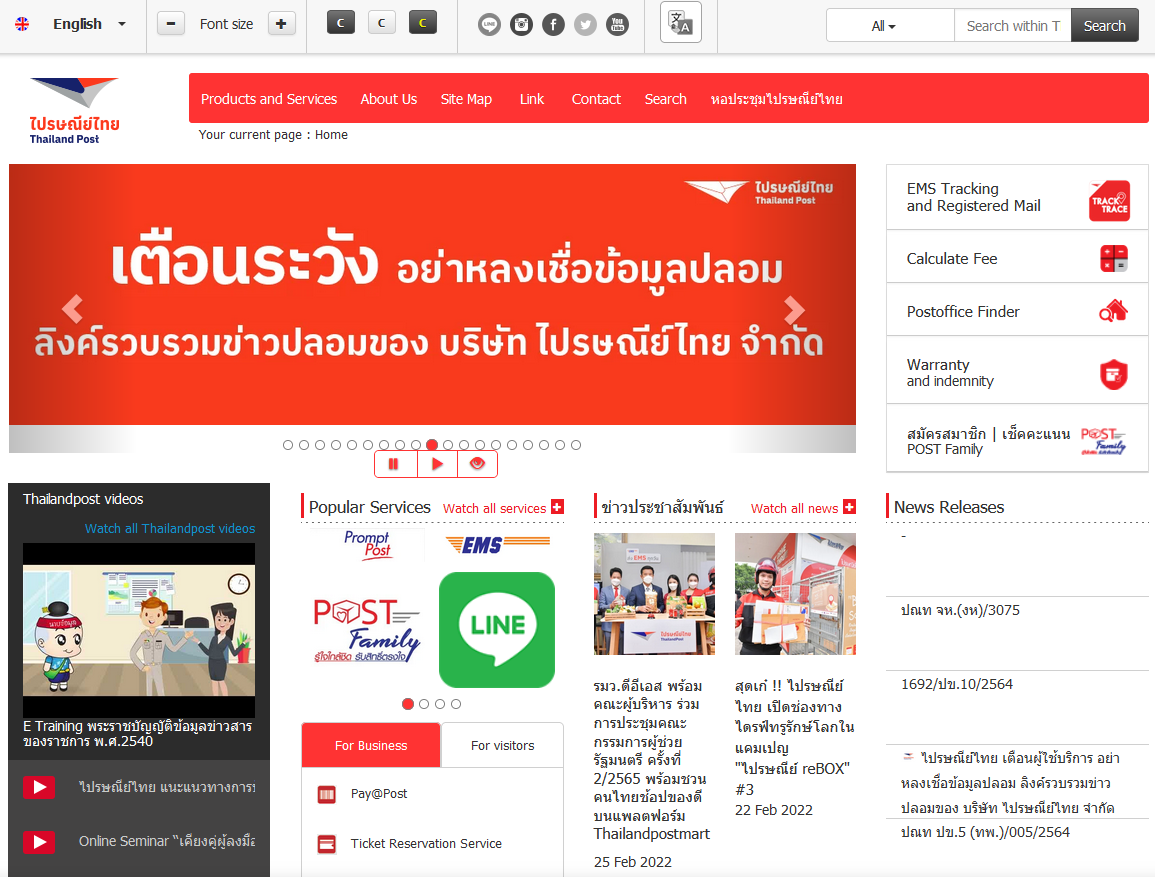1155x877 pixels.
Task: Select the second Popular Services page dot
Action: pos(424,704)
